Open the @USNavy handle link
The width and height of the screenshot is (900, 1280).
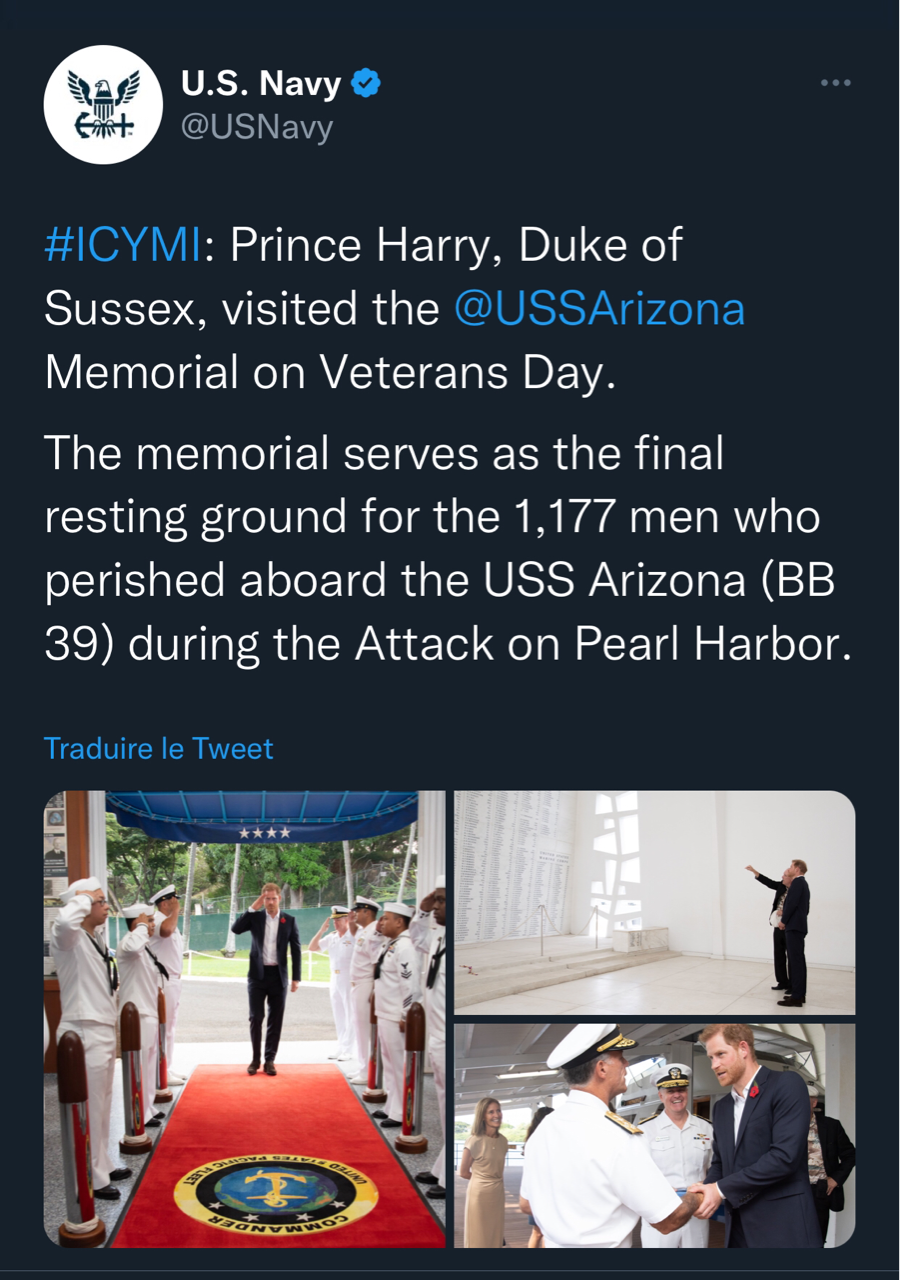(257, 127)
